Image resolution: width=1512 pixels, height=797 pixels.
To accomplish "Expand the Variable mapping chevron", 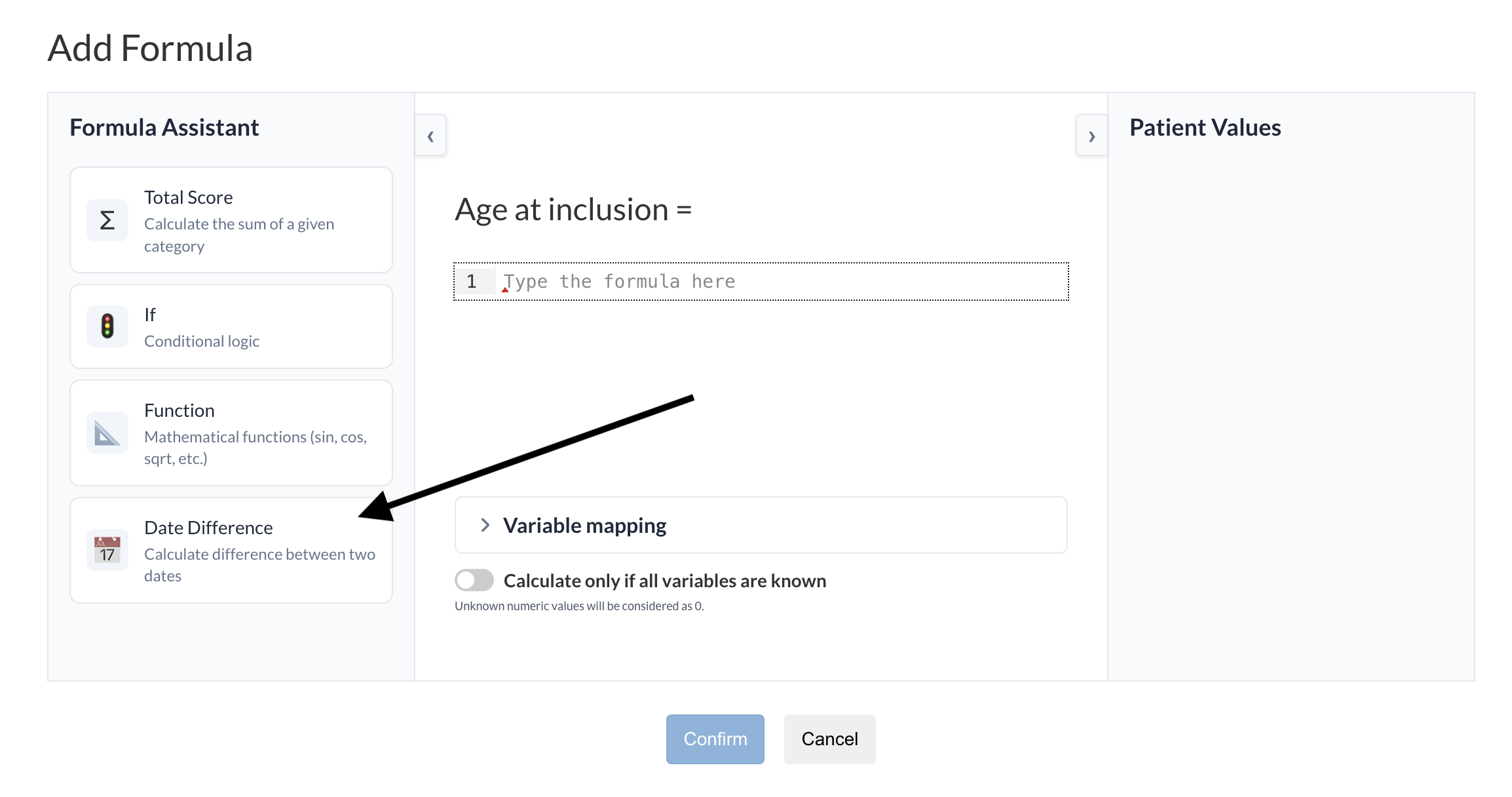I will (485, 525).
